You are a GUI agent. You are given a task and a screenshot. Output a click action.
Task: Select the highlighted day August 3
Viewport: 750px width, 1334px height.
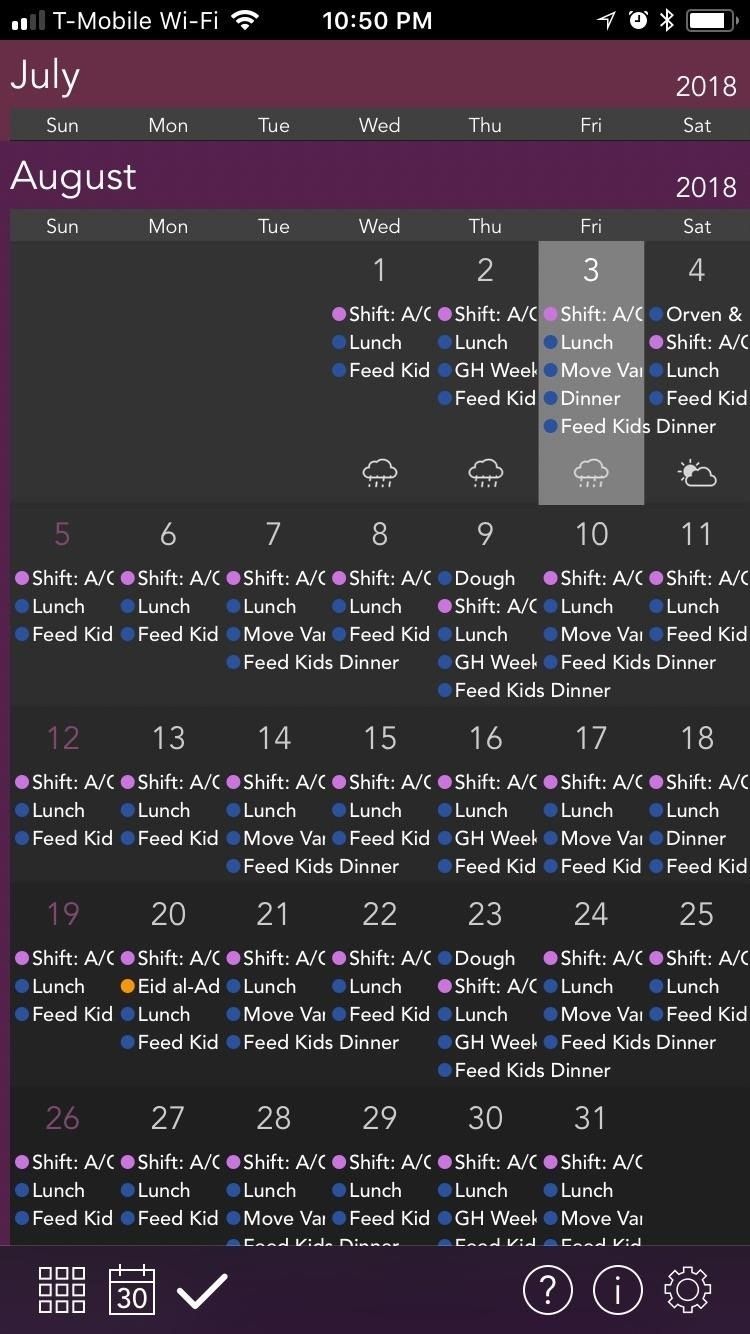coord(591,270)
